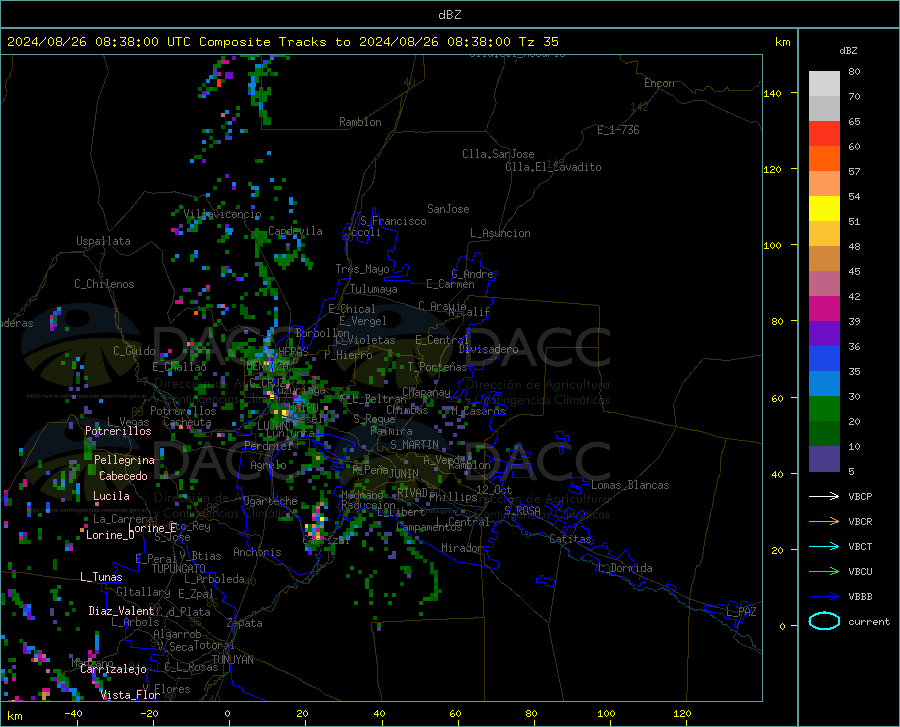Click the Uspallata map label
This screenshot has width=900, height=727.
point(103,241)
